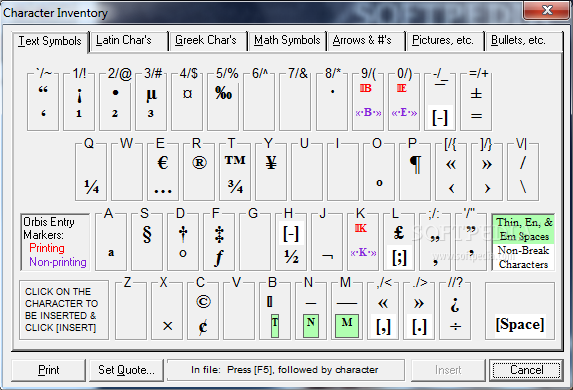
Task: Select the em dash above M
Action: (346, 303)
